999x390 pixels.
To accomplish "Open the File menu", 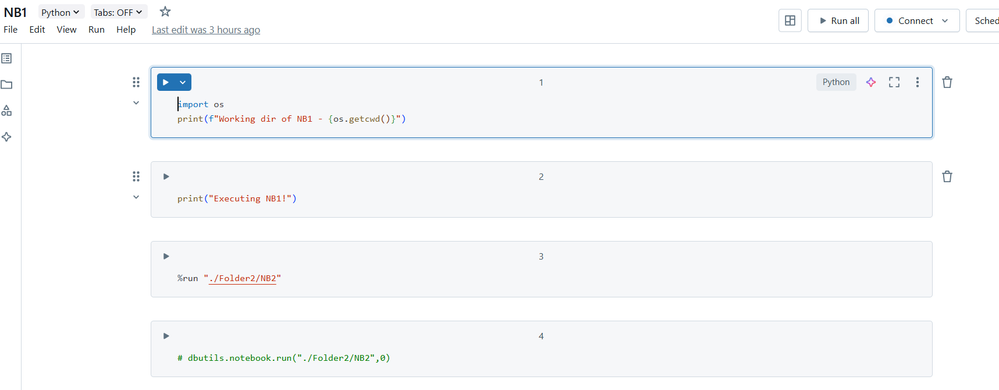I will tap(10, 29).
